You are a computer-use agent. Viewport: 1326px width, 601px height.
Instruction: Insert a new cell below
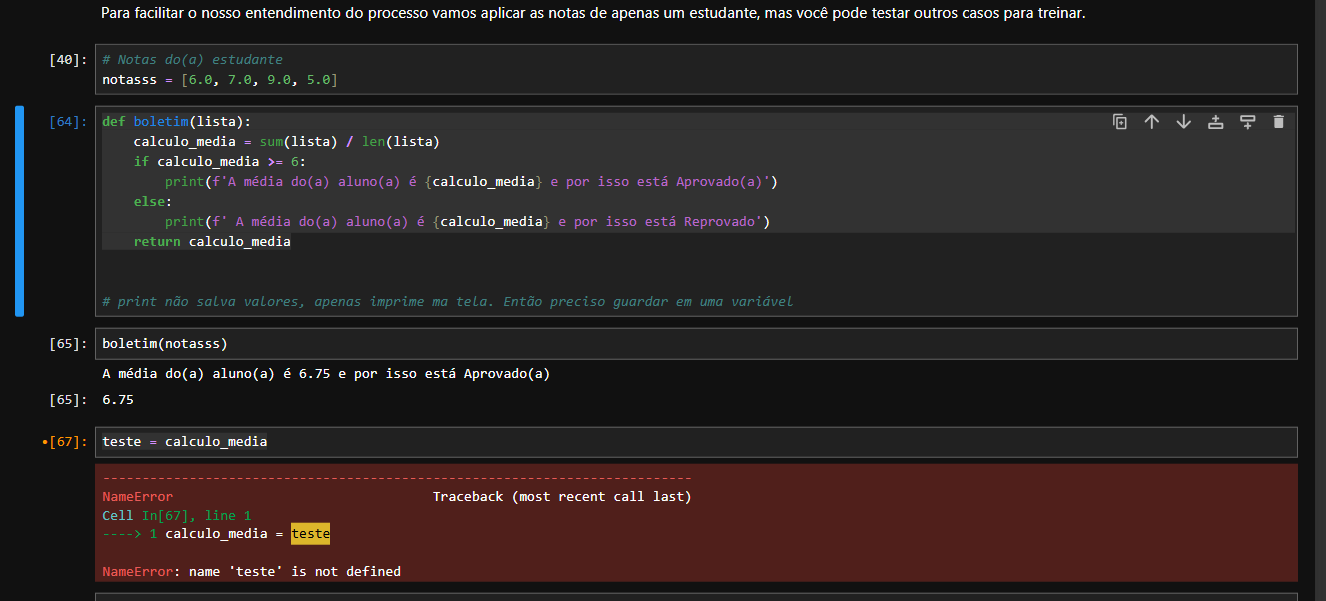[x=1248, y=122]
